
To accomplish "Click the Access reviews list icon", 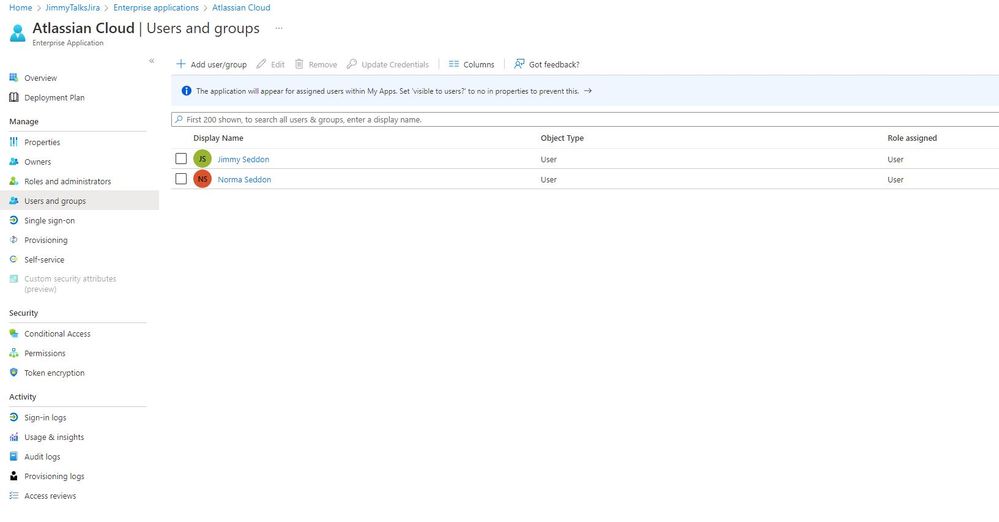I will click(x=13, y=495).
